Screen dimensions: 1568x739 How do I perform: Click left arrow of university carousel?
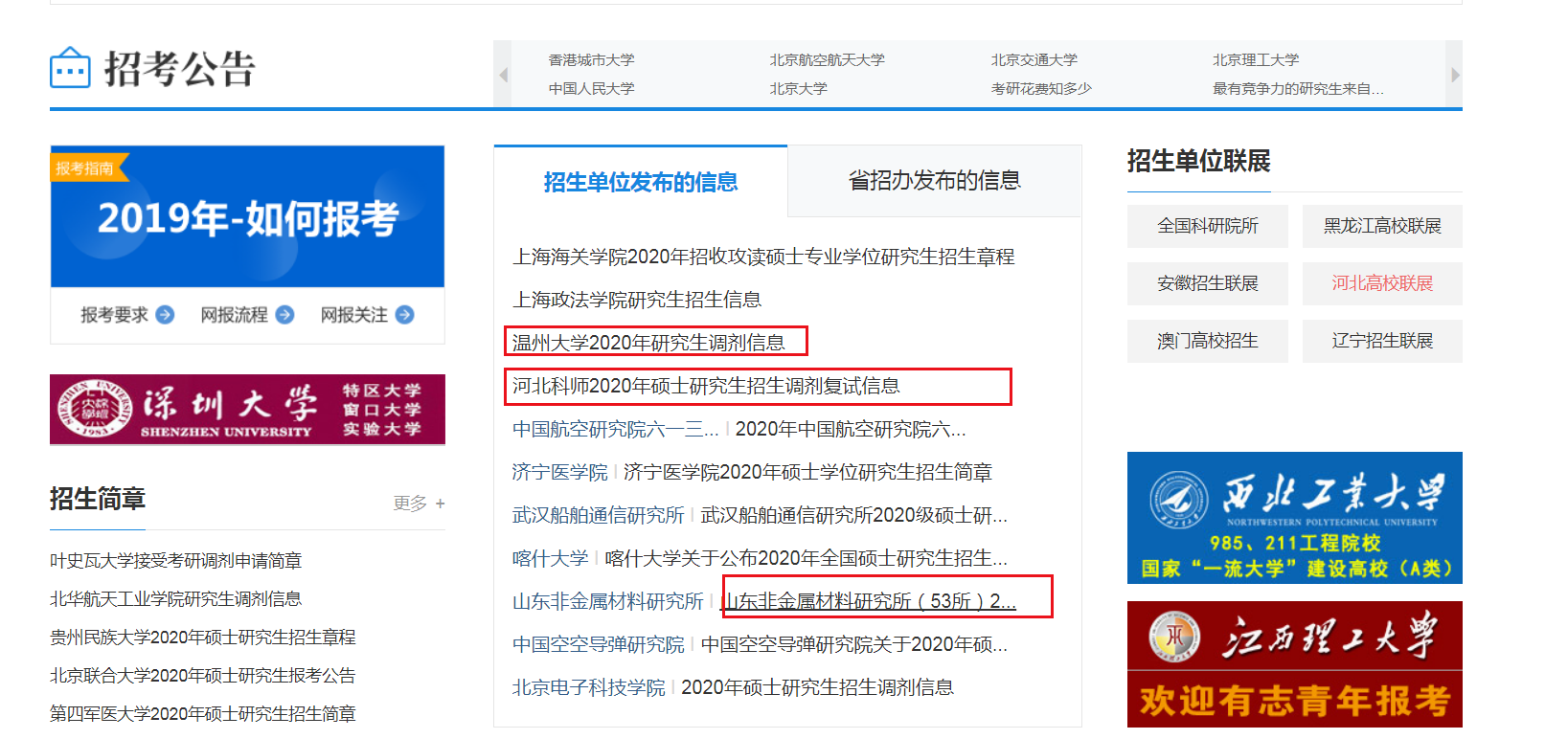tap(503, 75)
